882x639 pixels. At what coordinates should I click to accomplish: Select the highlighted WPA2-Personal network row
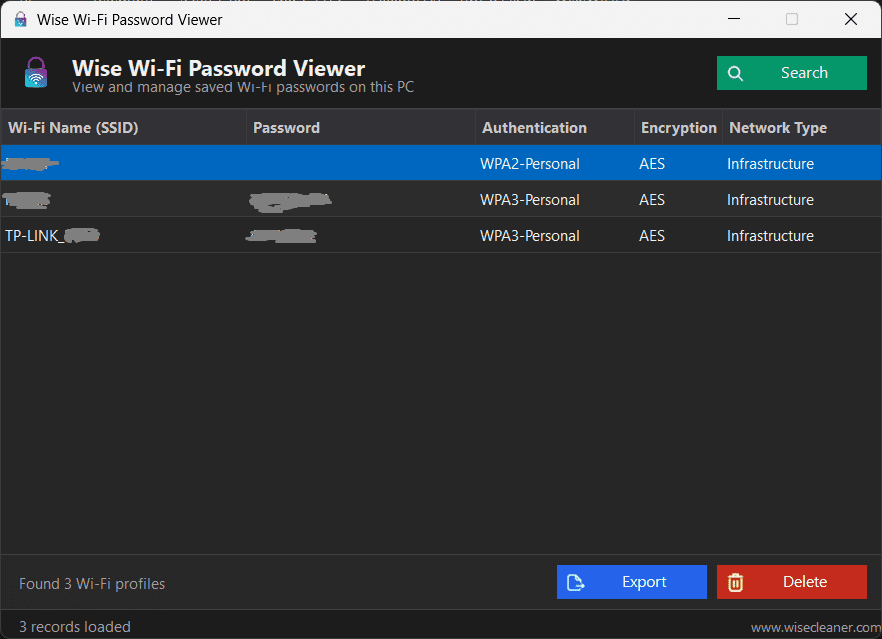440,164
